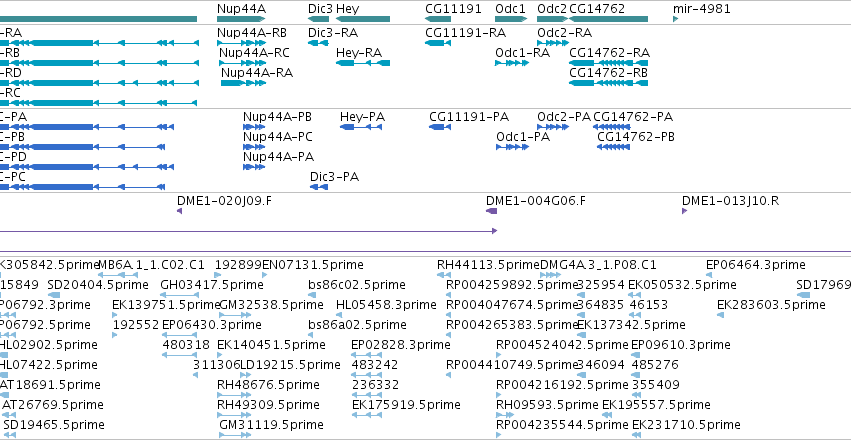Screen dimensions: 851x440
Task: Select EST EK231710.5prime
Action: click(636, 435)
